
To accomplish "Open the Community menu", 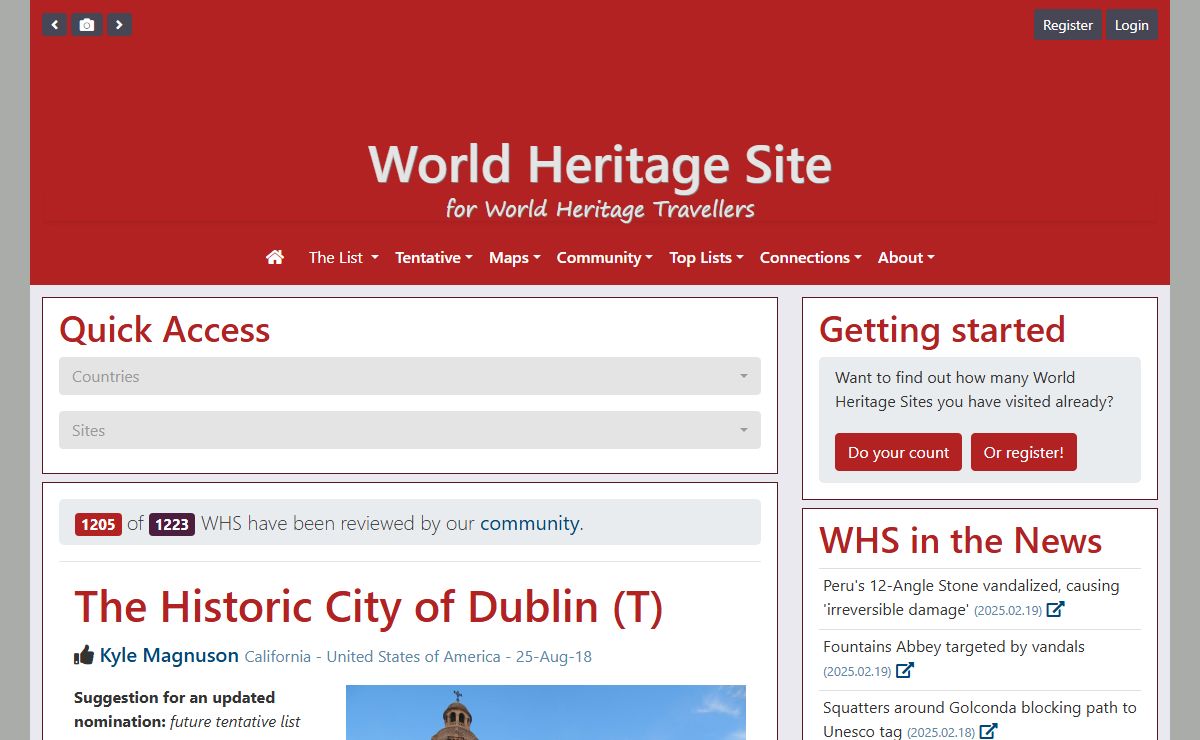I will (x=605, y=257).
